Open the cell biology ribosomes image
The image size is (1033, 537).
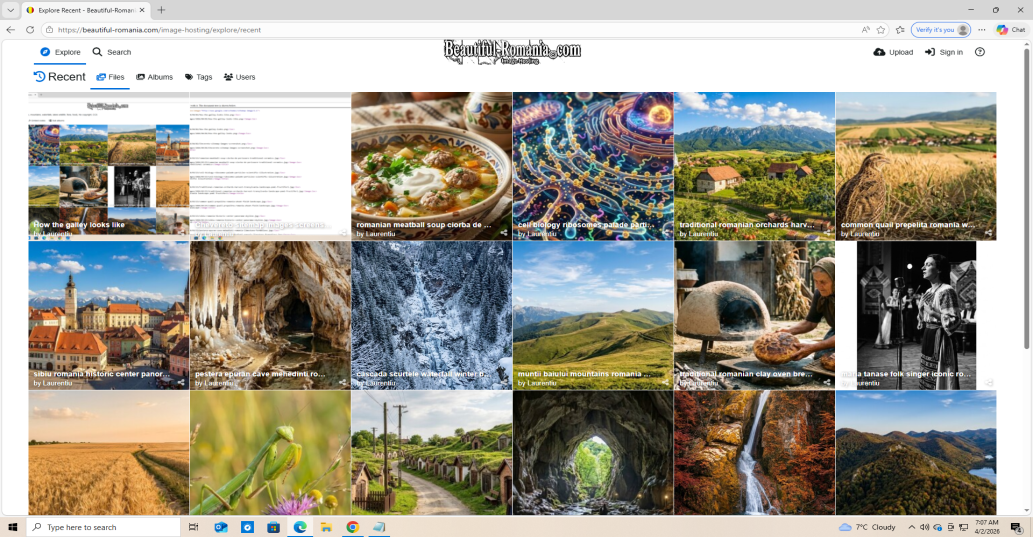pyautogui.click(x=592, y=160)
